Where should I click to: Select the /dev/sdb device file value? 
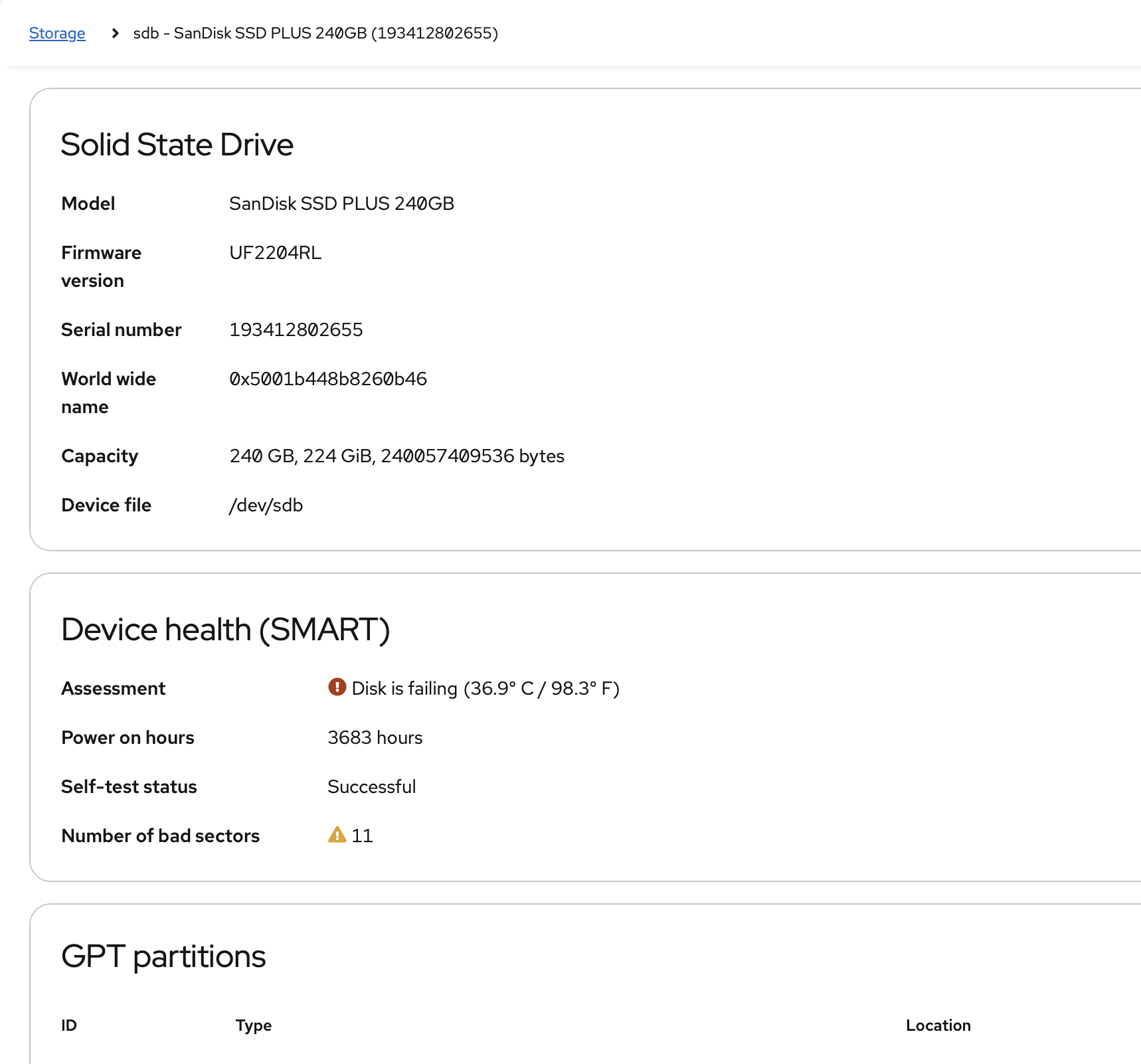(x=265, y=505)
